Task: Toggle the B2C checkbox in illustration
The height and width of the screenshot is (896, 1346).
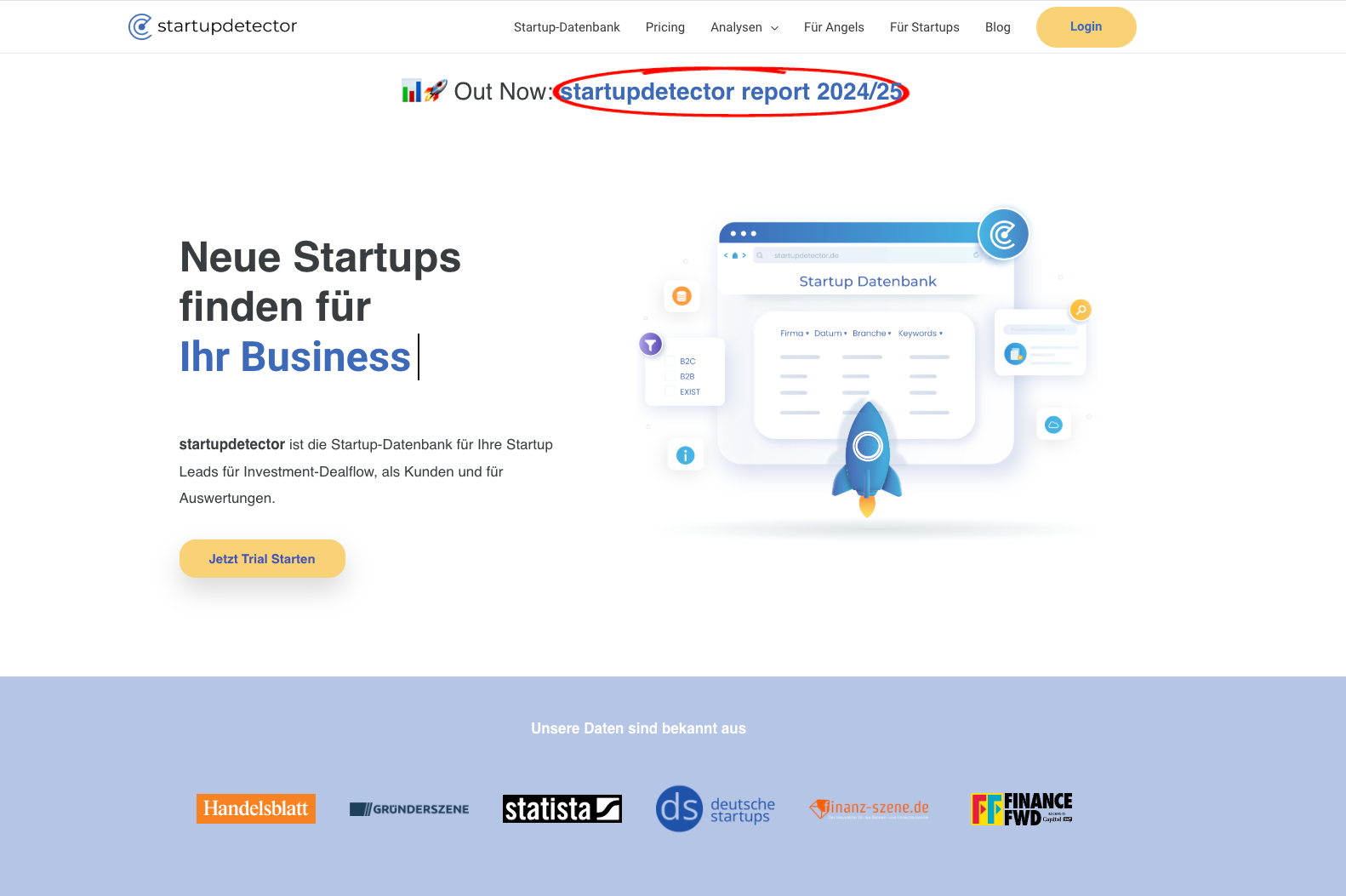Action: (x=670, y=361)
